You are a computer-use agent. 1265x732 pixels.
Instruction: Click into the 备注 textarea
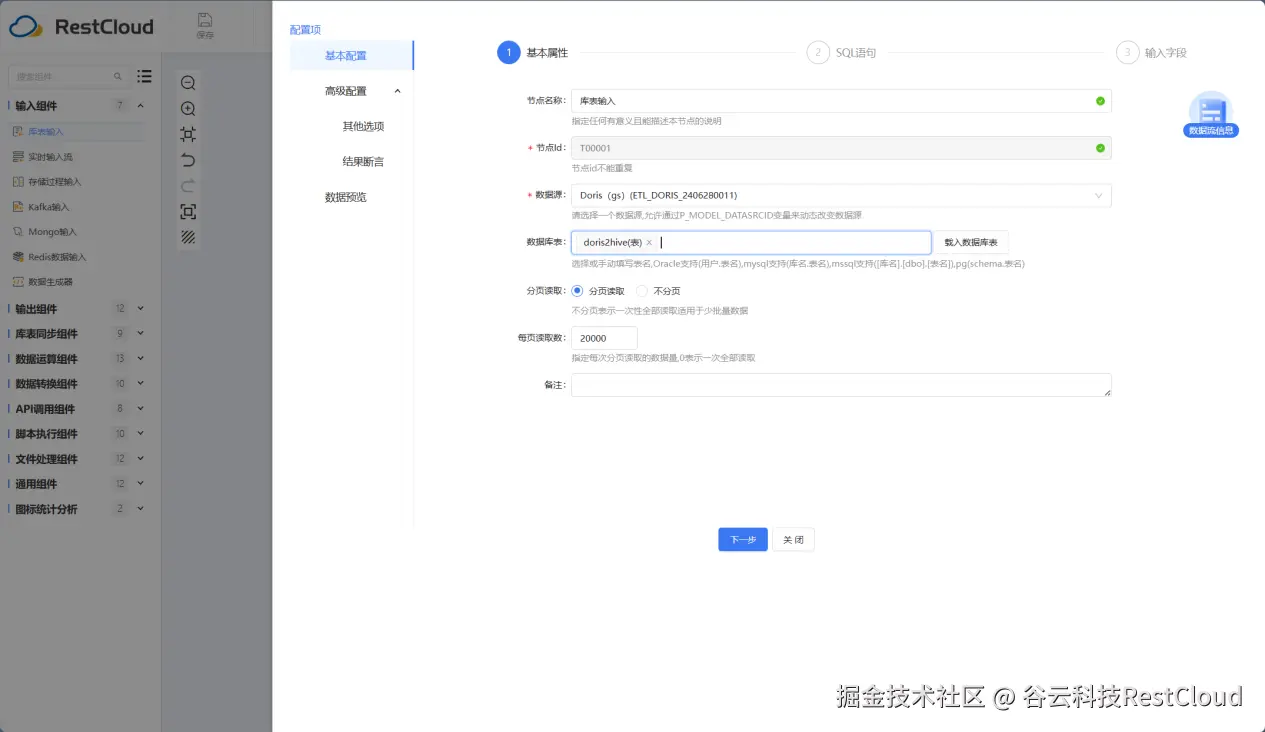[841, 385]
